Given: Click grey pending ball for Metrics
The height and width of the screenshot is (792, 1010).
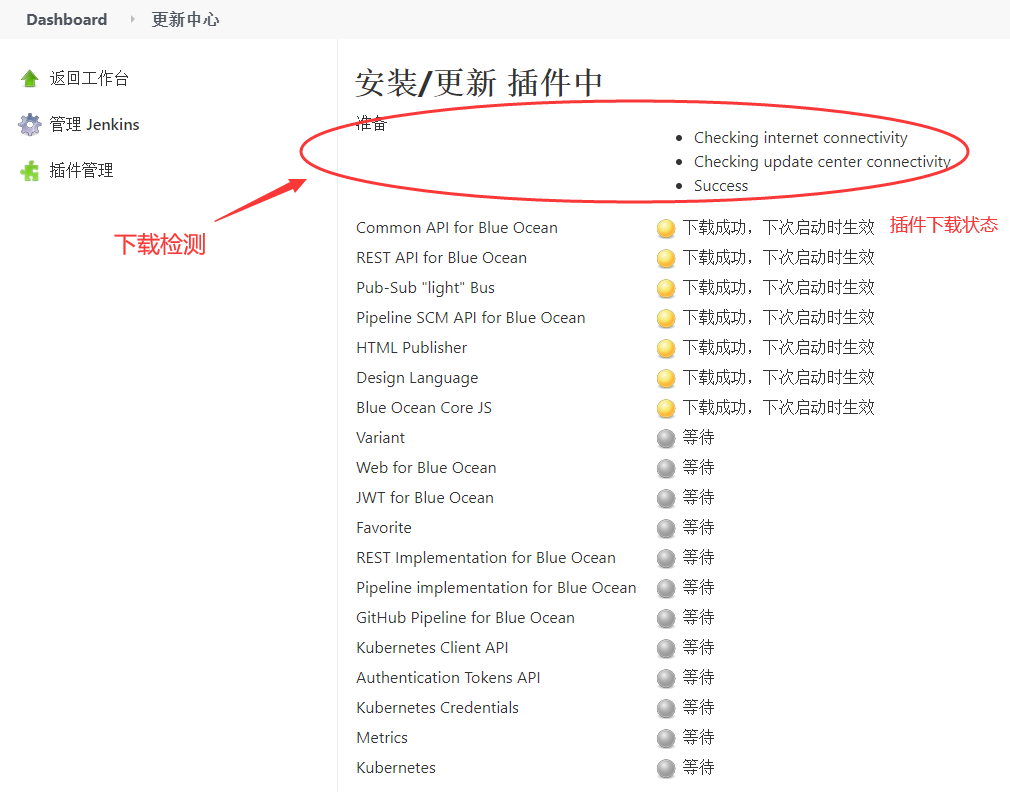Looking at the screenshot, I should tap(666, 739).
